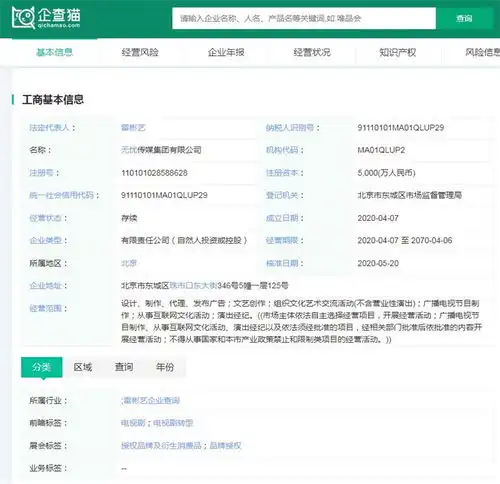The width and height of the screenshot is (500, 484).
Task: Click the 北京市东城区市场监督管理局 registration authority
Action: pyautogui.click(x=410, y=195)
